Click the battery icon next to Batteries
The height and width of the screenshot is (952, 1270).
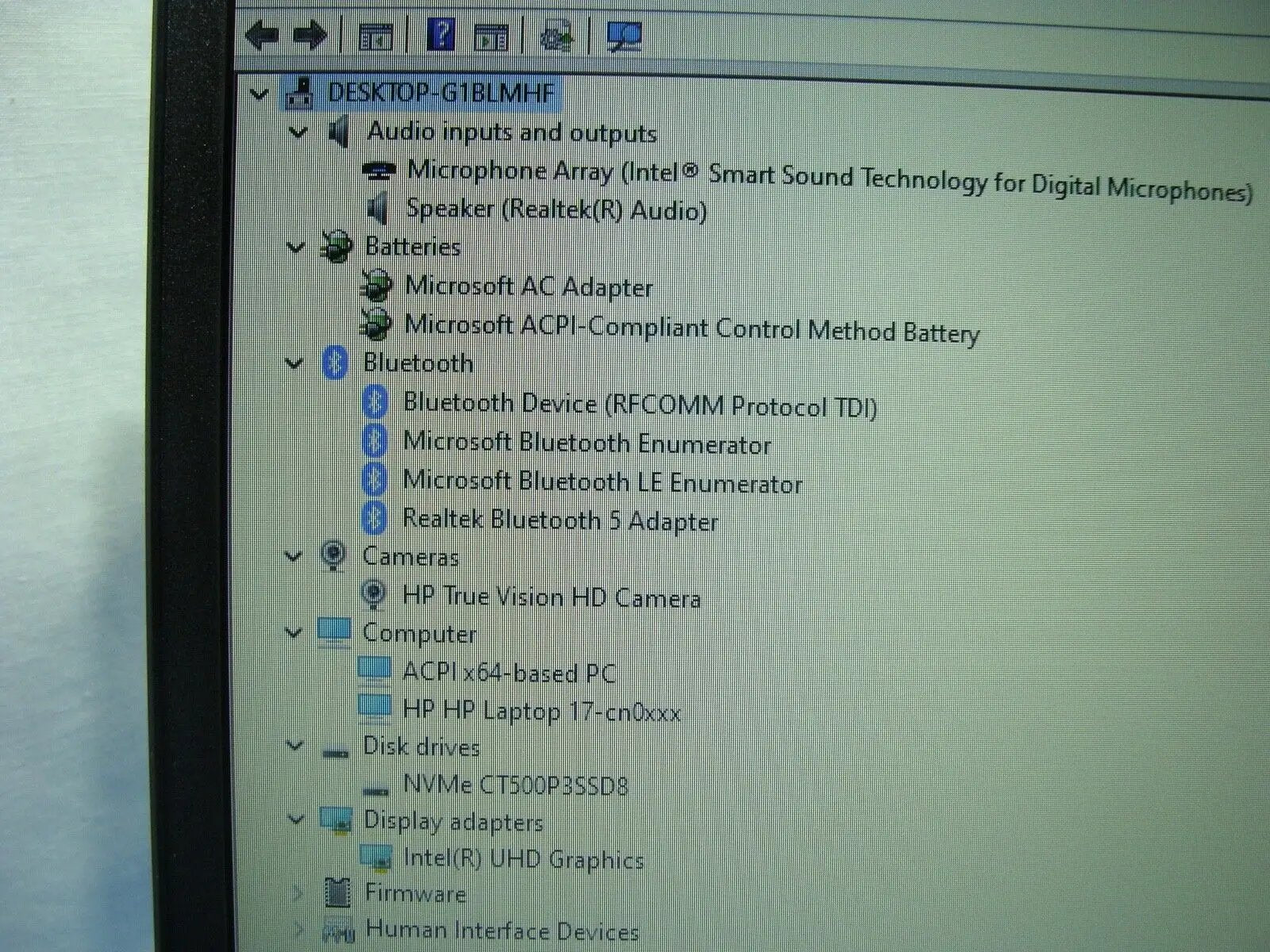(337, 247)
